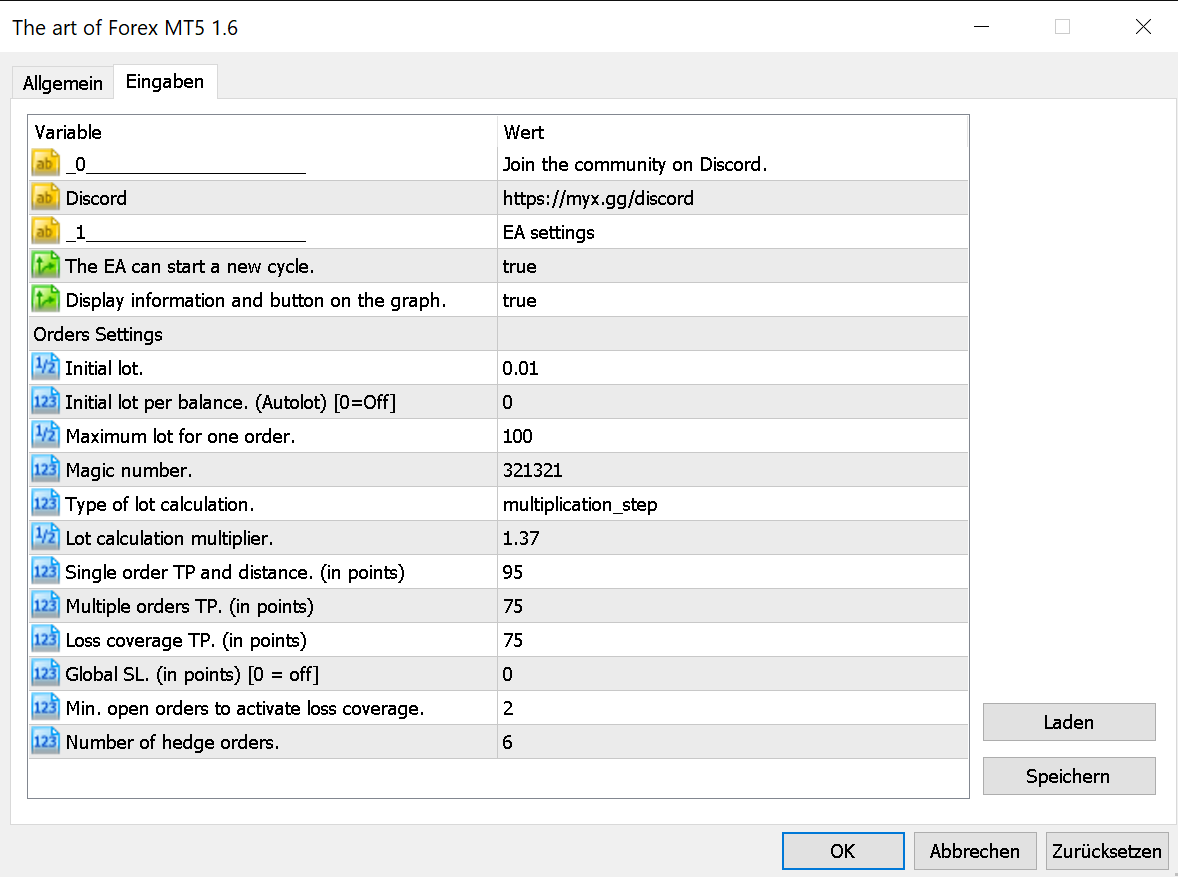This screenshot has width=1178, height=877.
Task: Click the boolean icon for 'The EA can start a new cycle'
Action: point(46,266)
